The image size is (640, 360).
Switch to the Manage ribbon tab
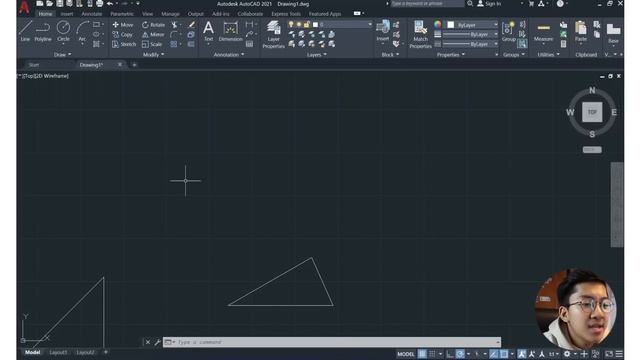point(170,14)
